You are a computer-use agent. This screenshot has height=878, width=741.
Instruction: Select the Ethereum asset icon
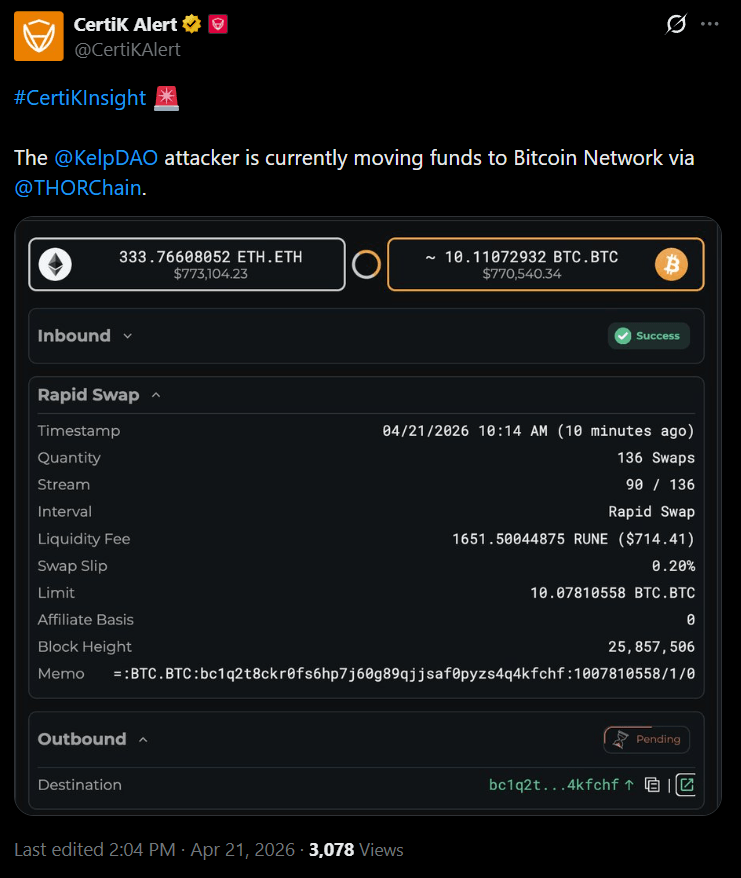pyautogui.click(x=56, y=264)
